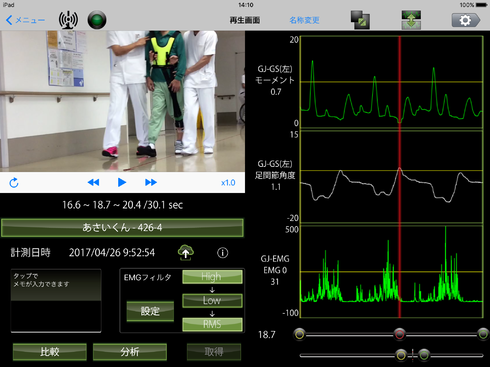
Task: Click the video reload loop icon
Action: click(14, 183)
